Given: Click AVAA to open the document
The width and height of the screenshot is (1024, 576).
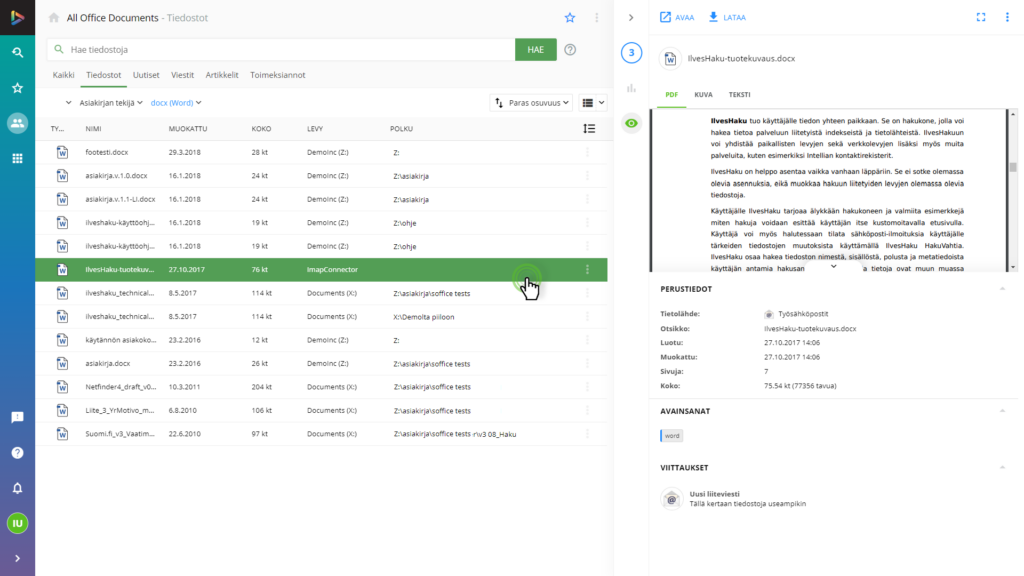Looking at the screenshot, I should coord(677,18).
